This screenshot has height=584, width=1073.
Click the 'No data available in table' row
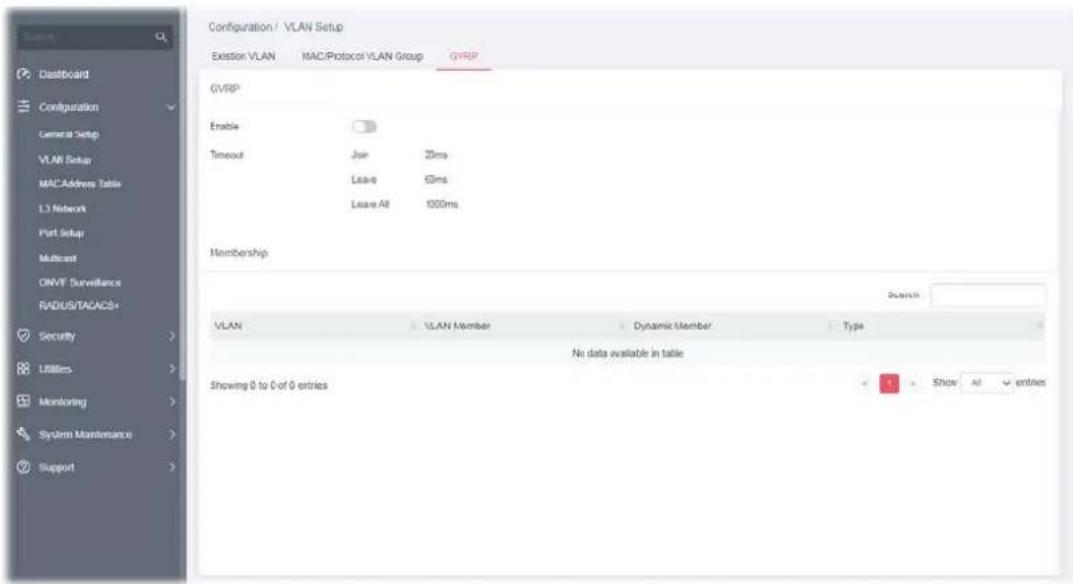628,353
